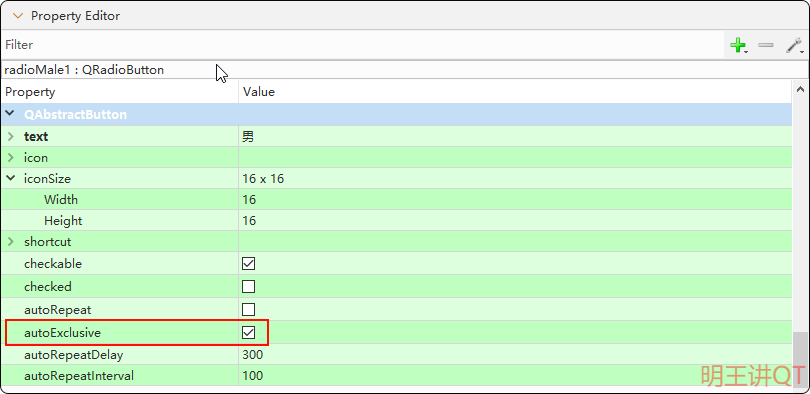Select the icon property value cell
Screen dimensions: 810x394
pos(515,157)
